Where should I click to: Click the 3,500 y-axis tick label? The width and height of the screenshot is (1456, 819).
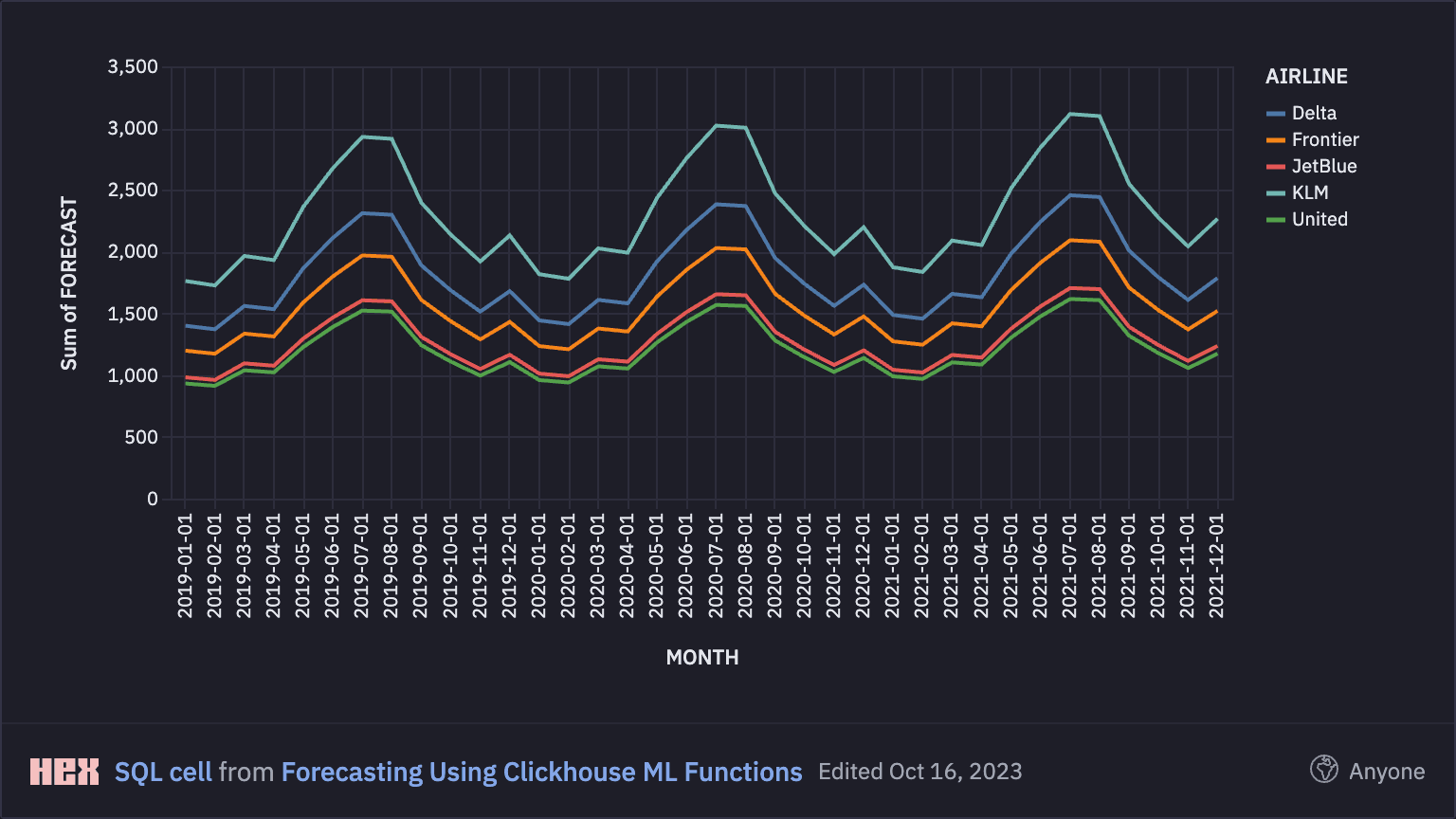(133, 67)
